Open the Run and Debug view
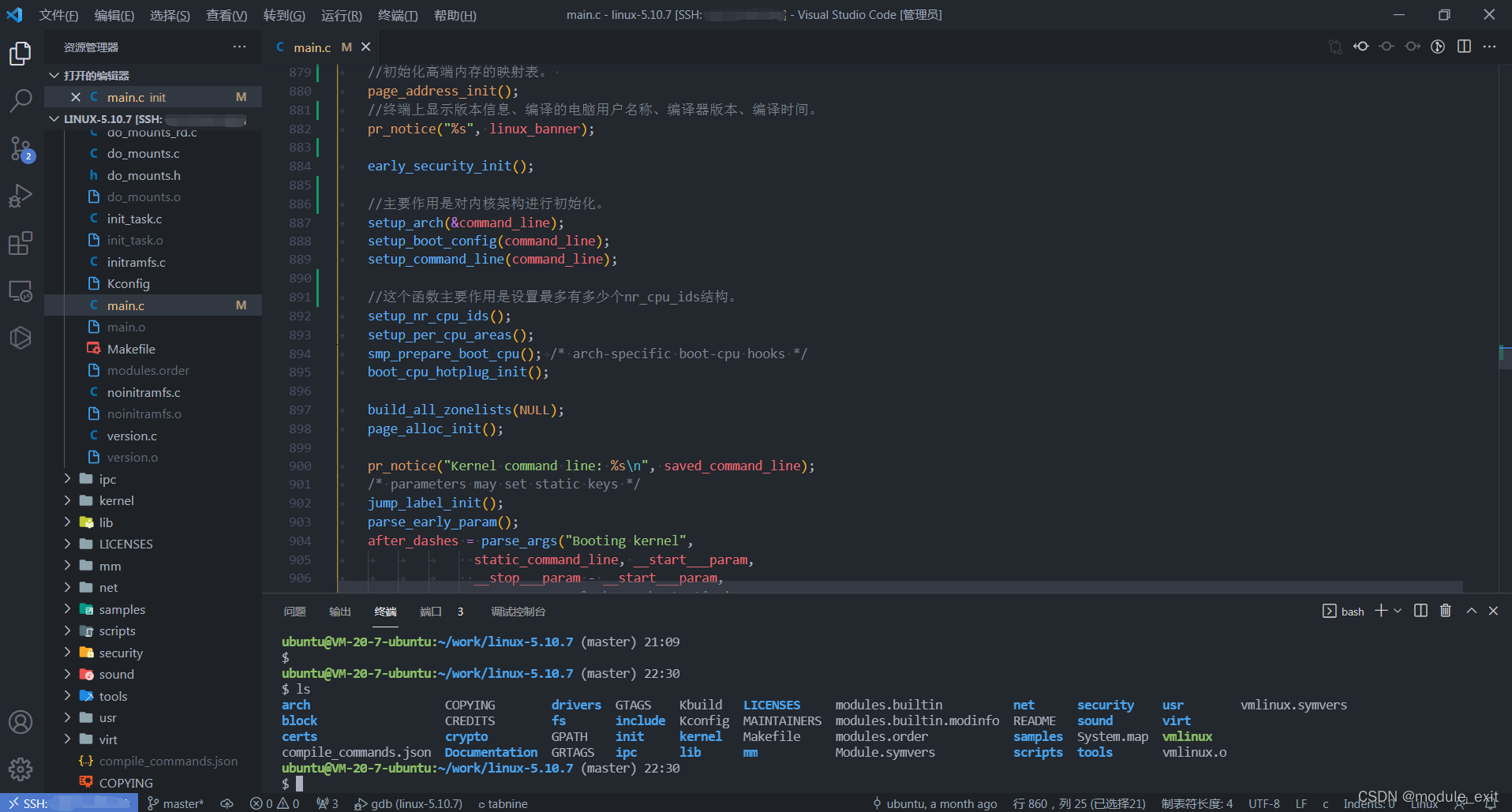 (21, 196)
